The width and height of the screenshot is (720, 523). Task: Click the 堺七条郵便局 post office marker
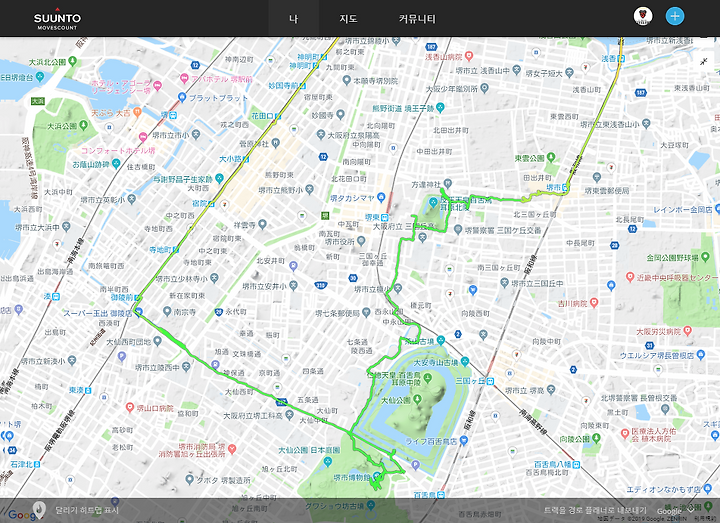(x=366, y=313)
